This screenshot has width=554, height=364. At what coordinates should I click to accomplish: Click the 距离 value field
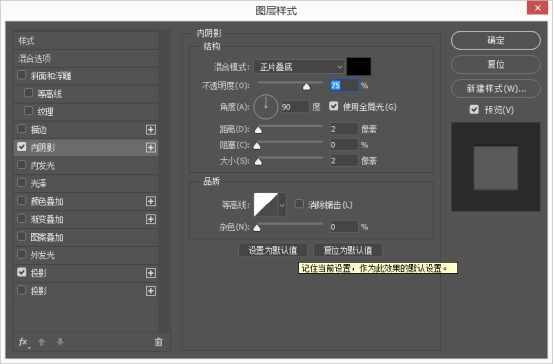(x=344, y=129)
